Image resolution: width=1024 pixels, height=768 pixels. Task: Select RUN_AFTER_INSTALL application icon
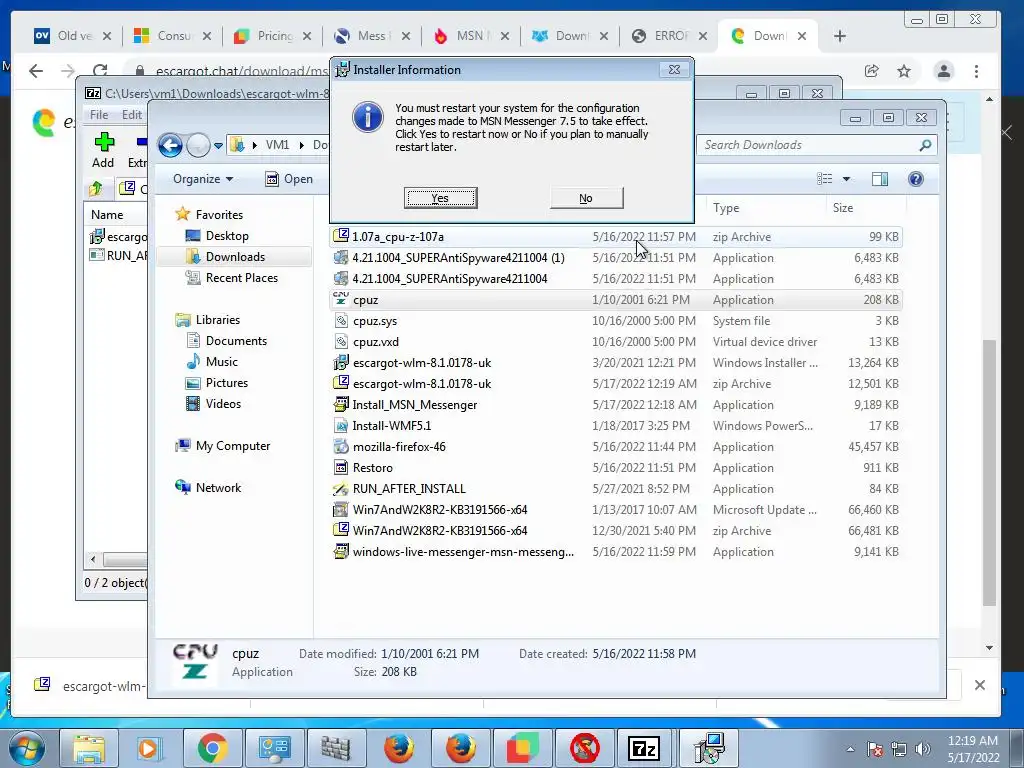pyautogui.click(x=341, y=488)
